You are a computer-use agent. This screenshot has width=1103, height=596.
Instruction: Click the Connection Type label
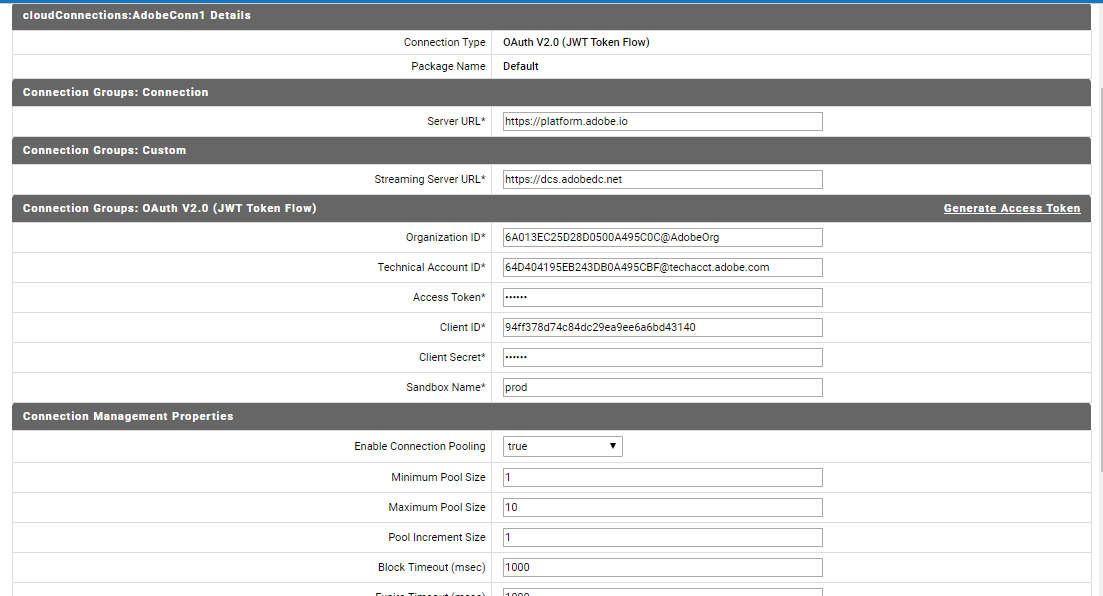tap(445, 42)
